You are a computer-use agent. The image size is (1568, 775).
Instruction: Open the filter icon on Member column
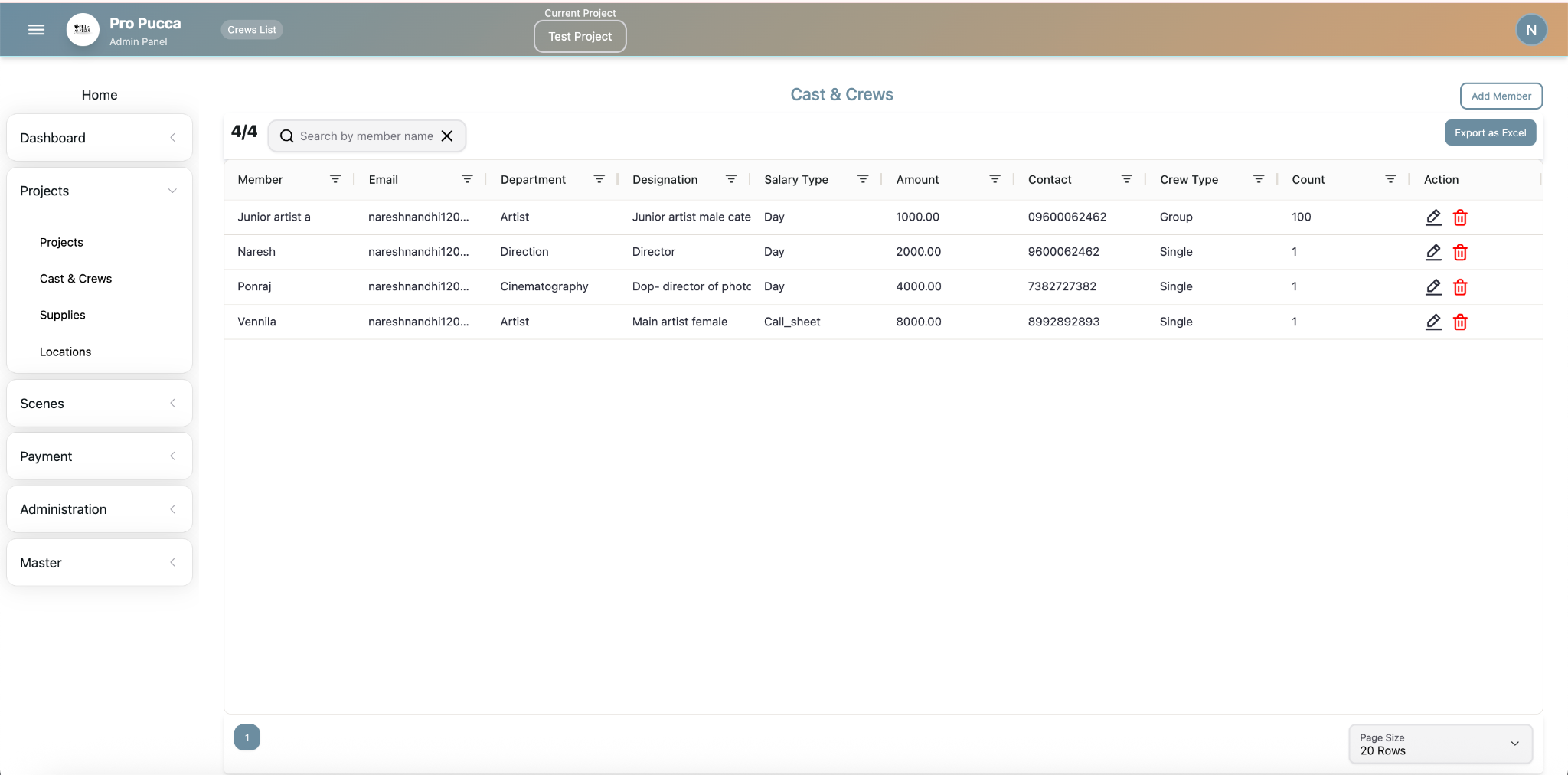tap(335, 179)
